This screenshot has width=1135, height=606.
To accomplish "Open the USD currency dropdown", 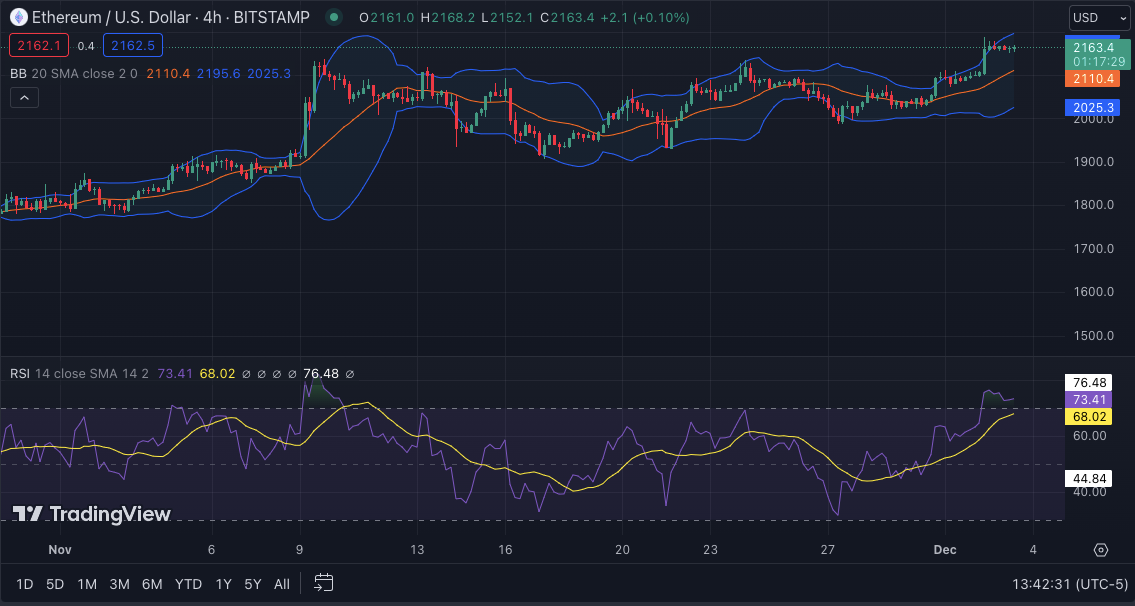I will pyautogui.click(x=1094, y=17).
